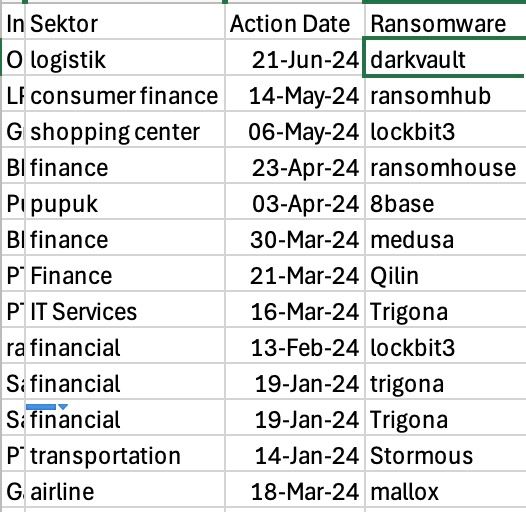Select the 13-Feb-24 date cell

(295, 346)
